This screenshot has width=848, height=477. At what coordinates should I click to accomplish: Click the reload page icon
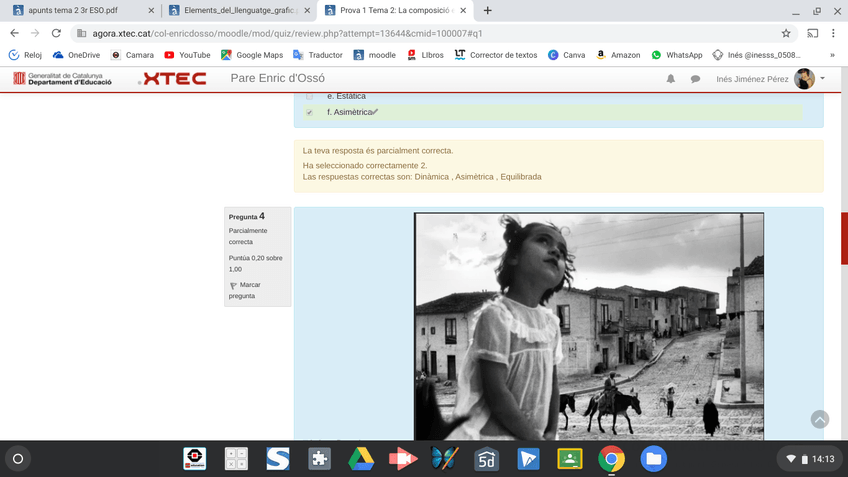click(x=56, y=33)
